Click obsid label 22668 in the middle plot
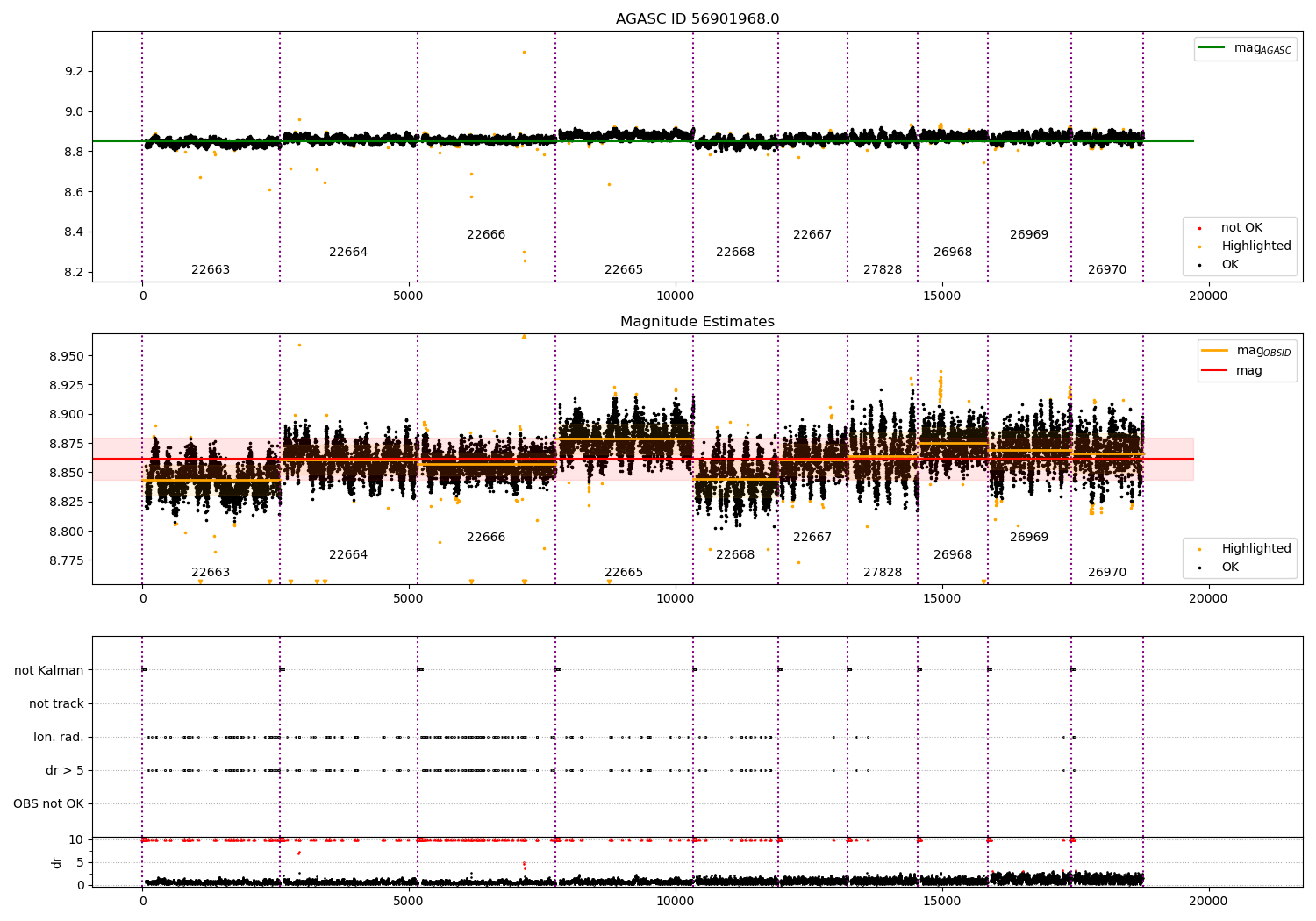 tap(735, 555)
